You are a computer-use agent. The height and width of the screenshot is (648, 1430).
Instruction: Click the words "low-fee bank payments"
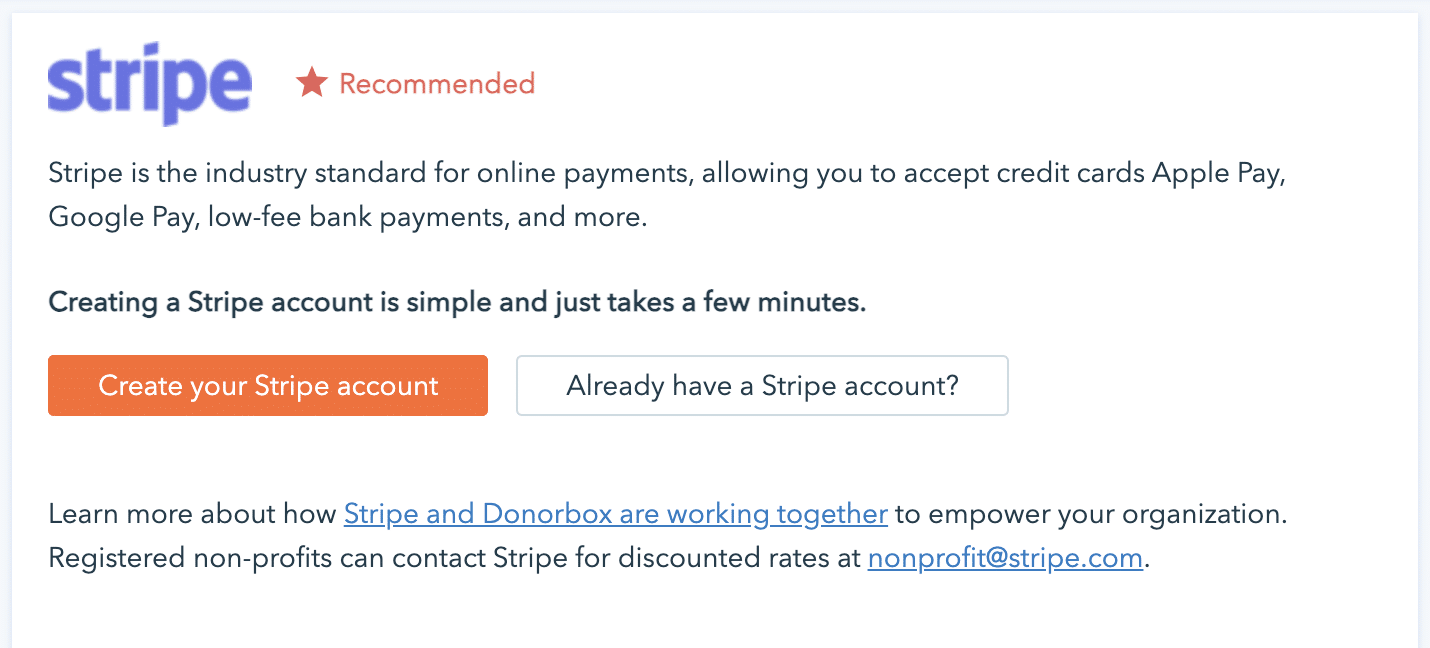coord(355,217)
